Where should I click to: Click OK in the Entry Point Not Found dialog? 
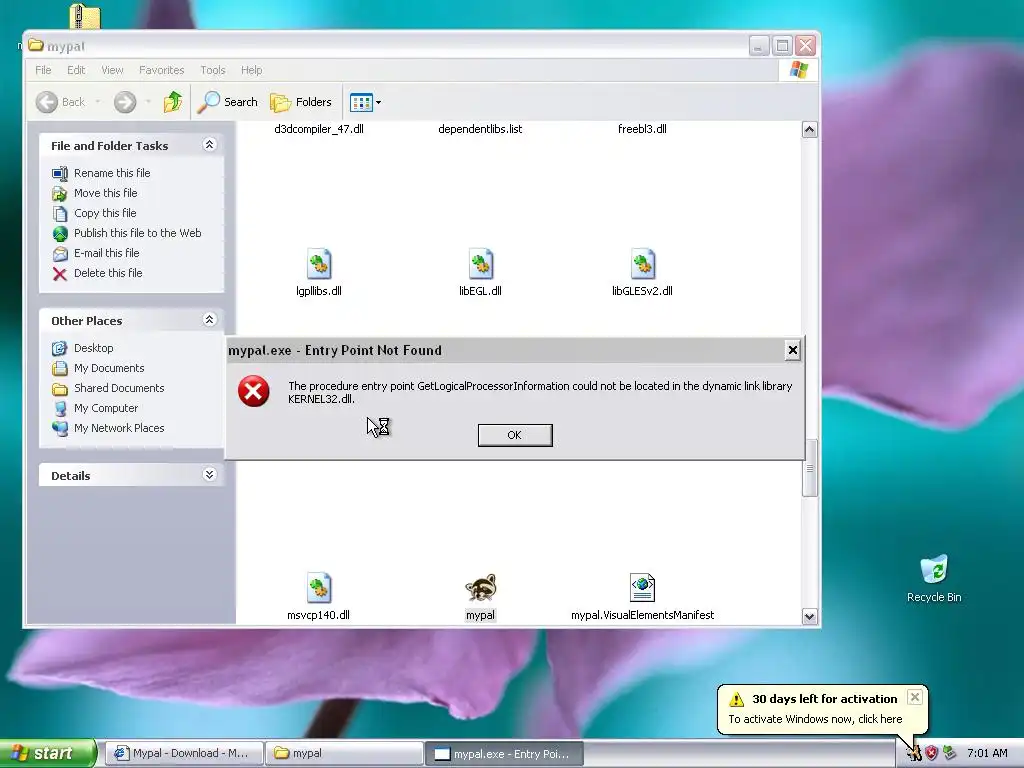pyautogui.click(x=515, y=435)
